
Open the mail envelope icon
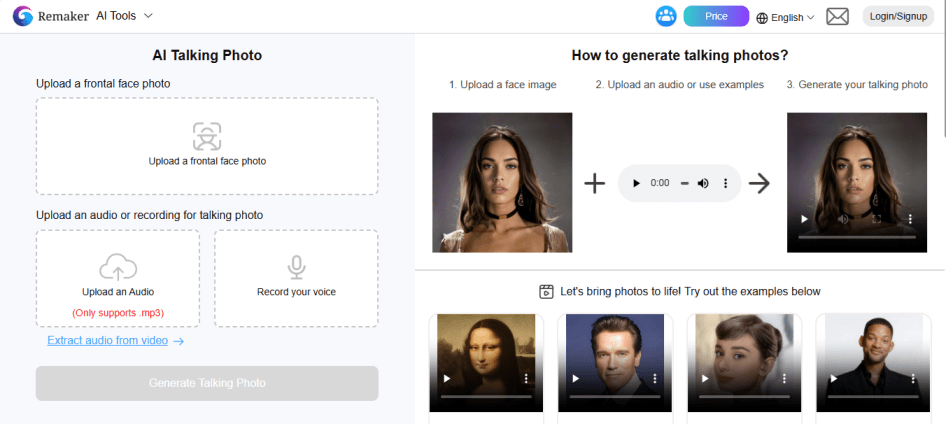click(837, 16)
